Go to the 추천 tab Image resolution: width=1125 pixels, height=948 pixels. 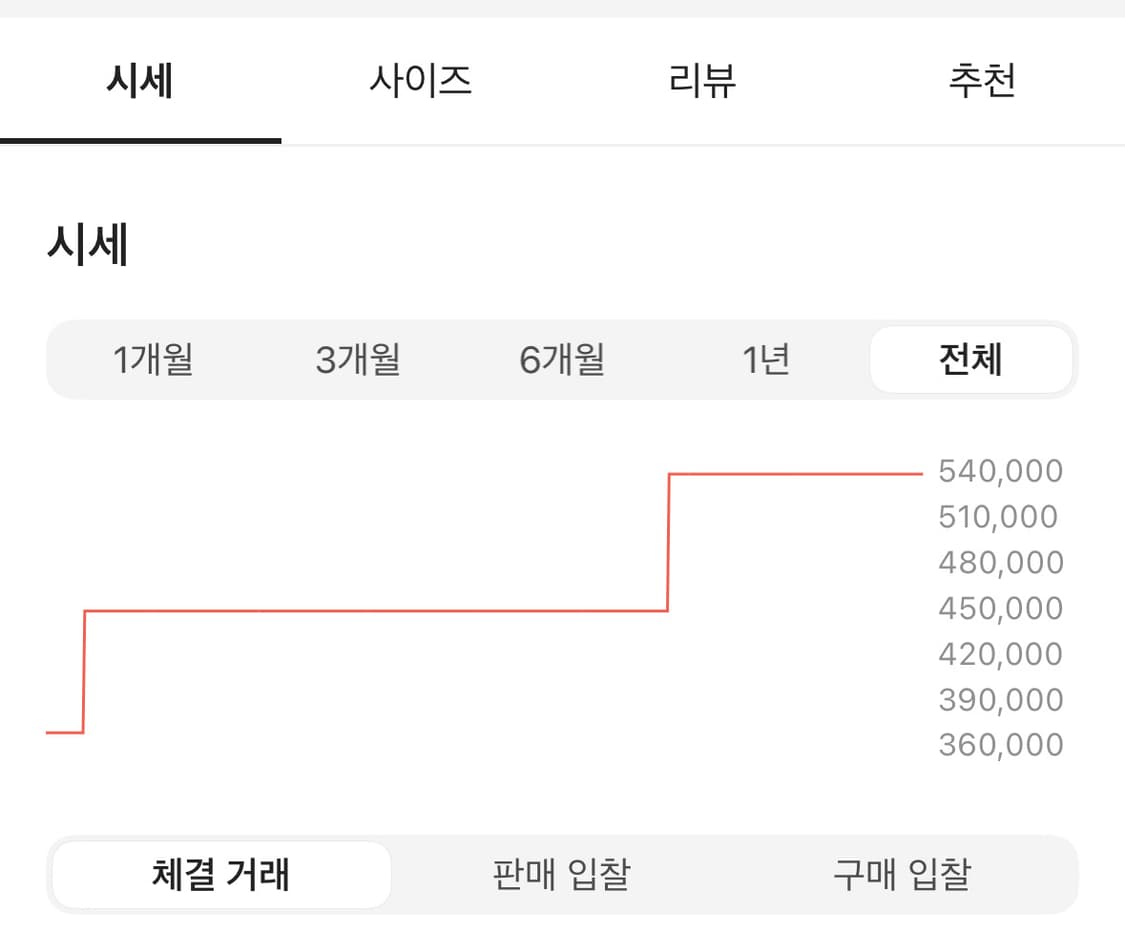(x=982, y=81)
